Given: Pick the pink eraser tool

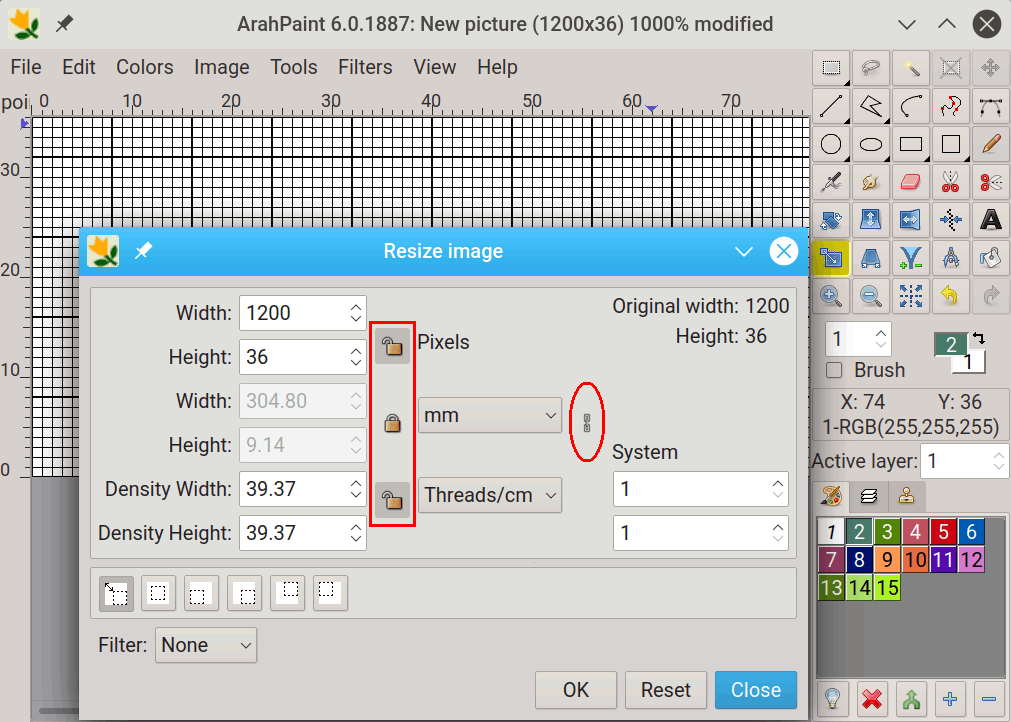Looking at the screenshot, I should (911, 182).
